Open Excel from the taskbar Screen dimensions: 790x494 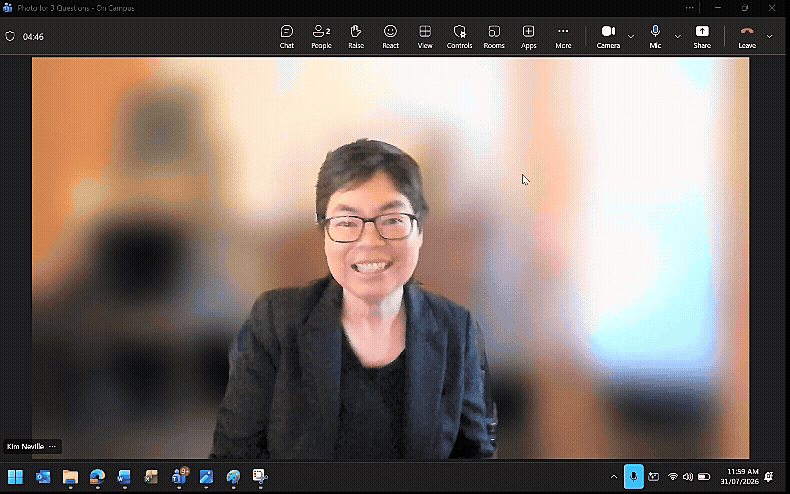[x=152, y=476]
